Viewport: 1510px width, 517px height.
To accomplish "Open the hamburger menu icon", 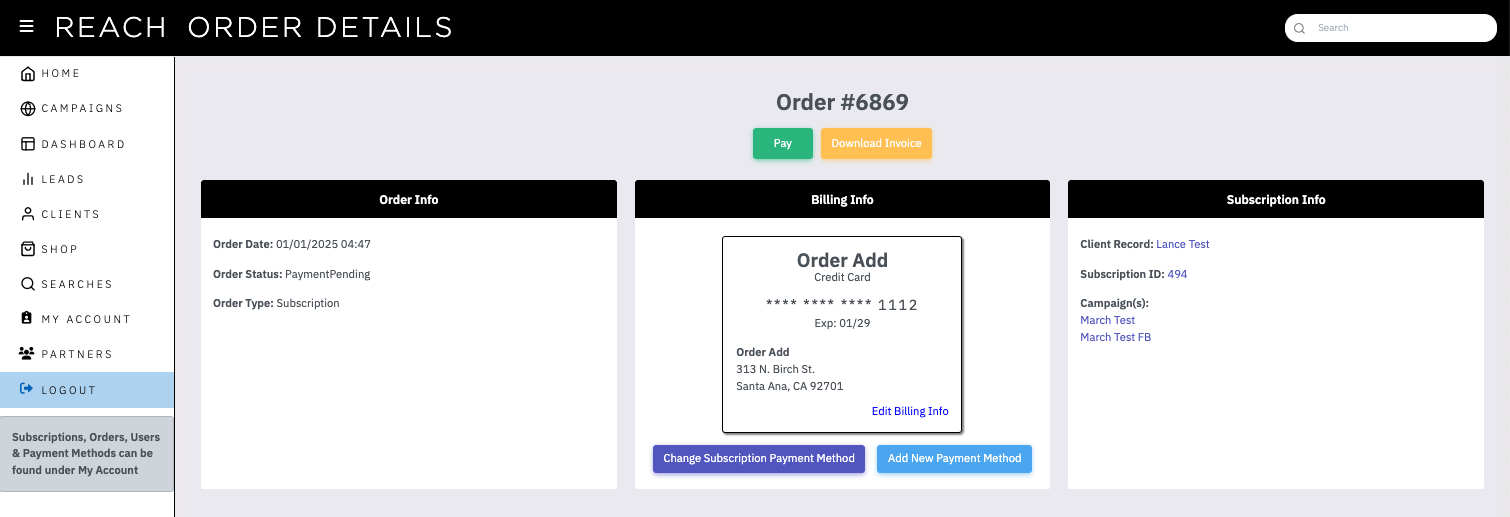I will [x=27, y=26].
